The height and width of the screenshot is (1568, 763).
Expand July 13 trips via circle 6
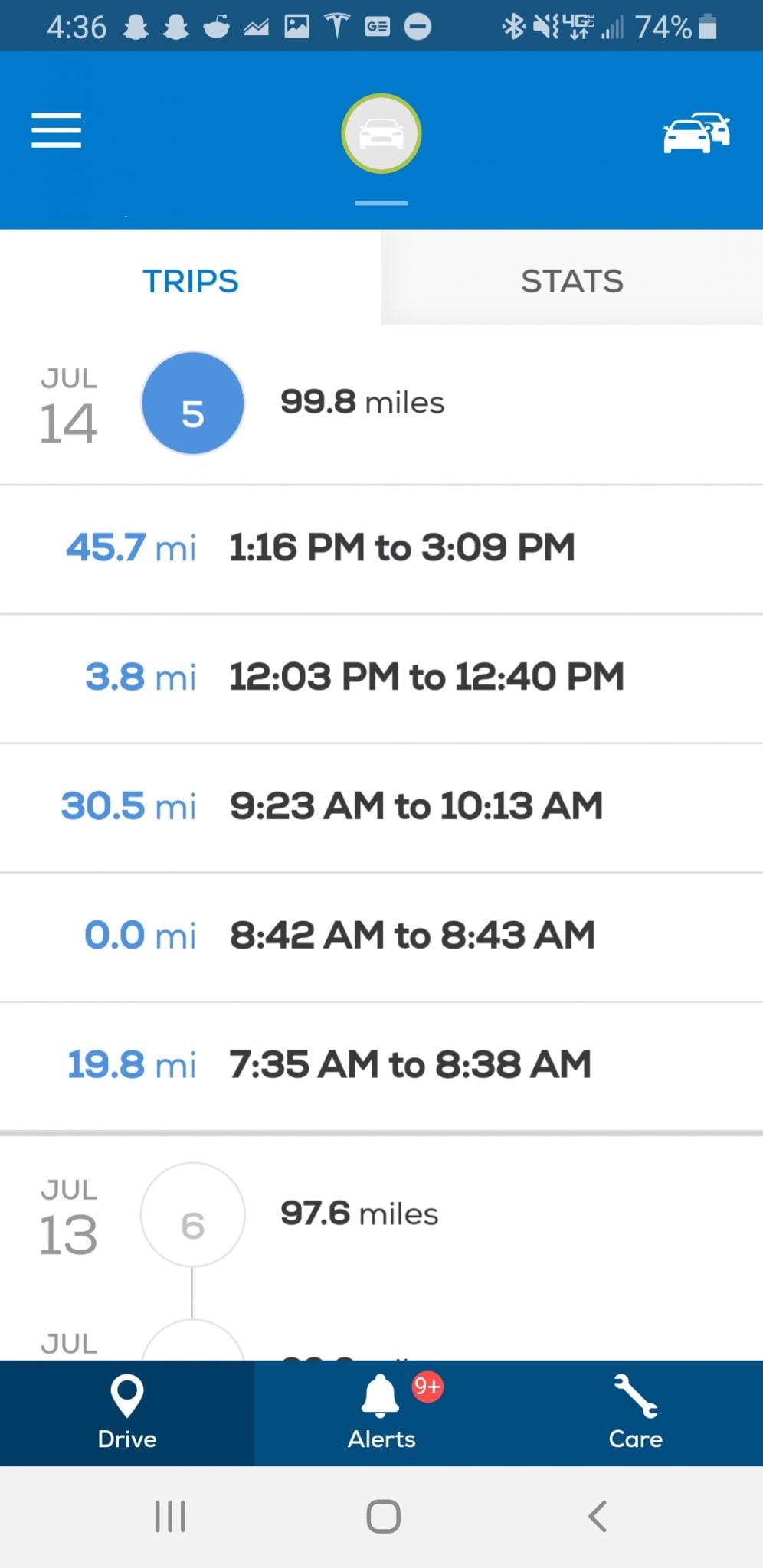[x=192, y=1215]
